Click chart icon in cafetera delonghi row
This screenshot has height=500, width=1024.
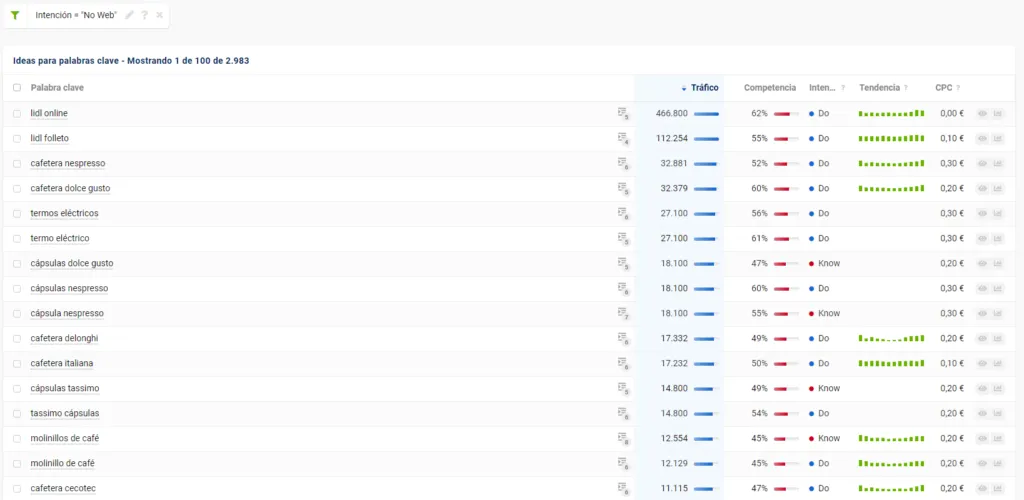tap(997, 338)
